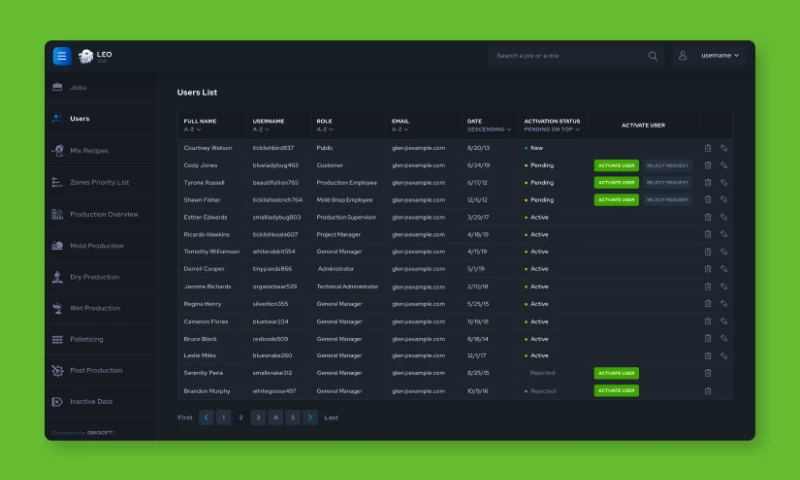Edit Shawn Fisher with pencil icon
Viewport: 800px width, 480px height.
click(723, 200)
